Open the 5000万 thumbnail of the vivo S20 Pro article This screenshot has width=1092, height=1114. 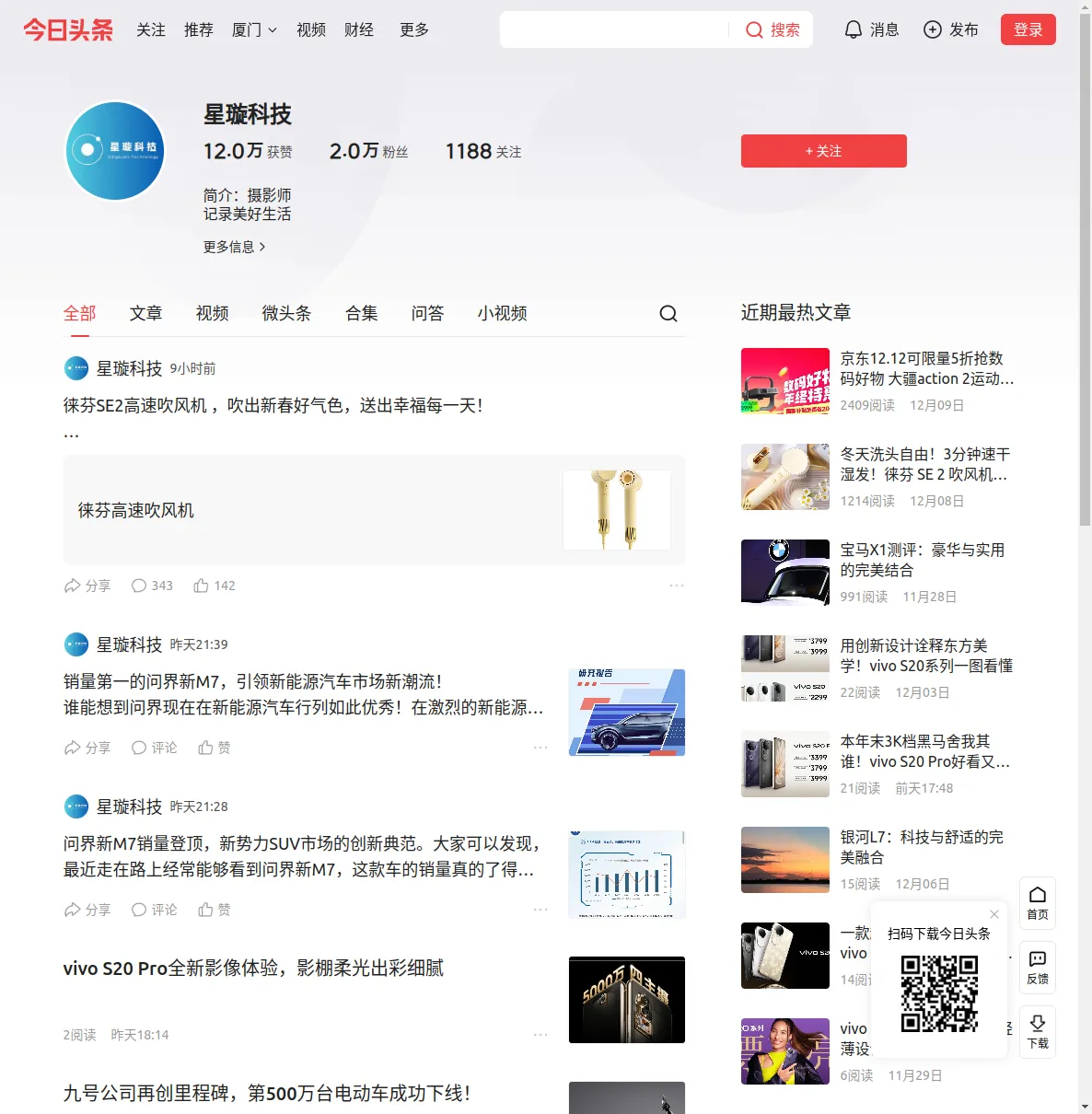click(x=627, y=1000)
